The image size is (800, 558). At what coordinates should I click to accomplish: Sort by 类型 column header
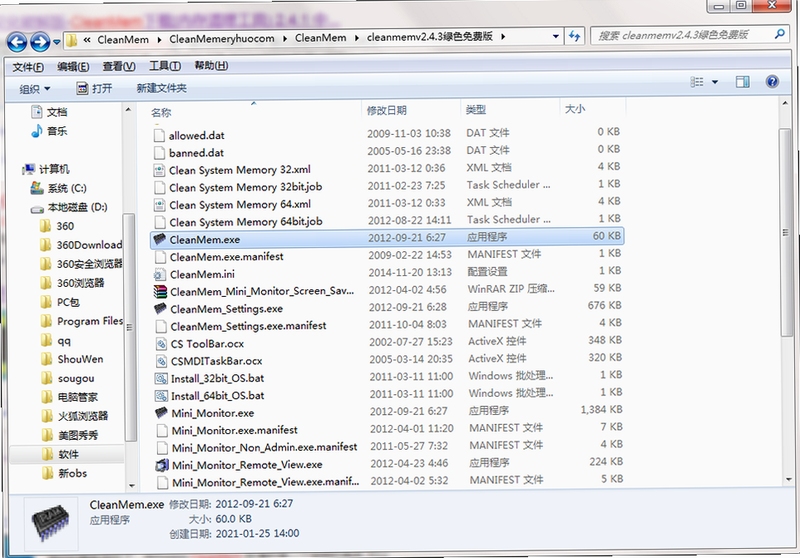pyautogui.click(x=476, y=110)
